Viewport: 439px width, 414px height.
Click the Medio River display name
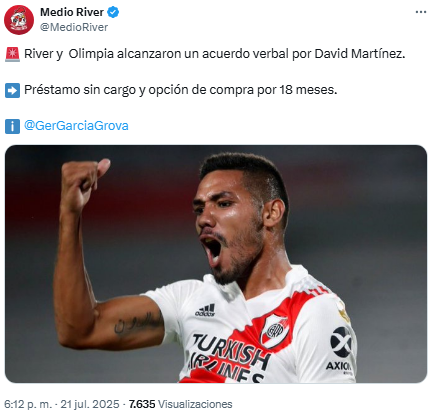coord(72,12)
